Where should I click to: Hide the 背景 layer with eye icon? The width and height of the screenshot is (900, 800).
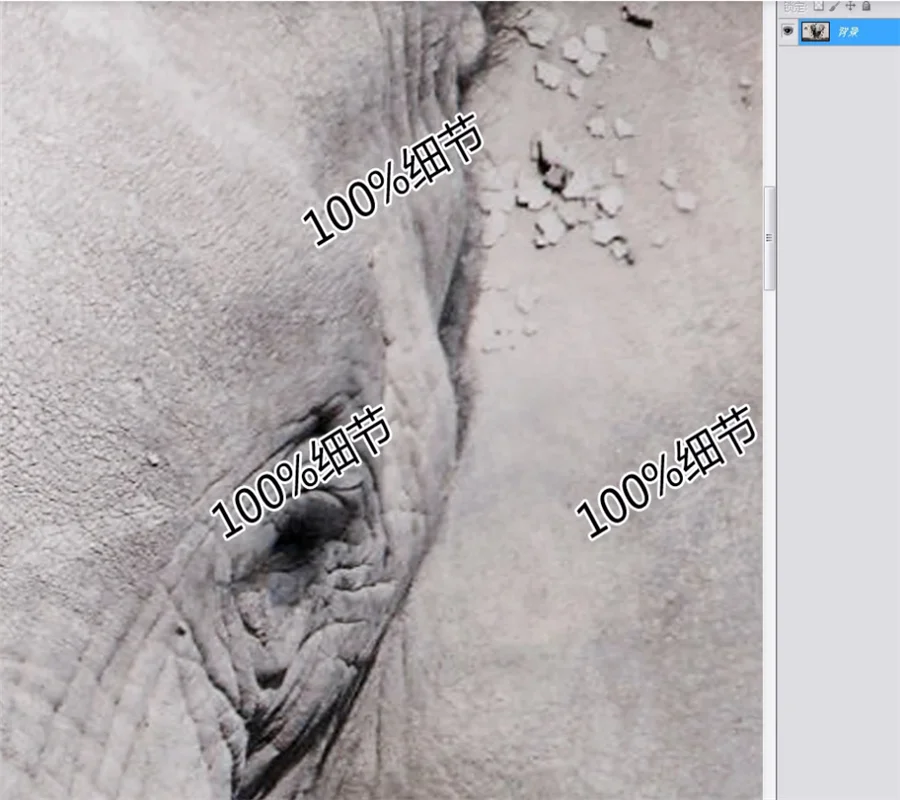[x=788, y=31]
